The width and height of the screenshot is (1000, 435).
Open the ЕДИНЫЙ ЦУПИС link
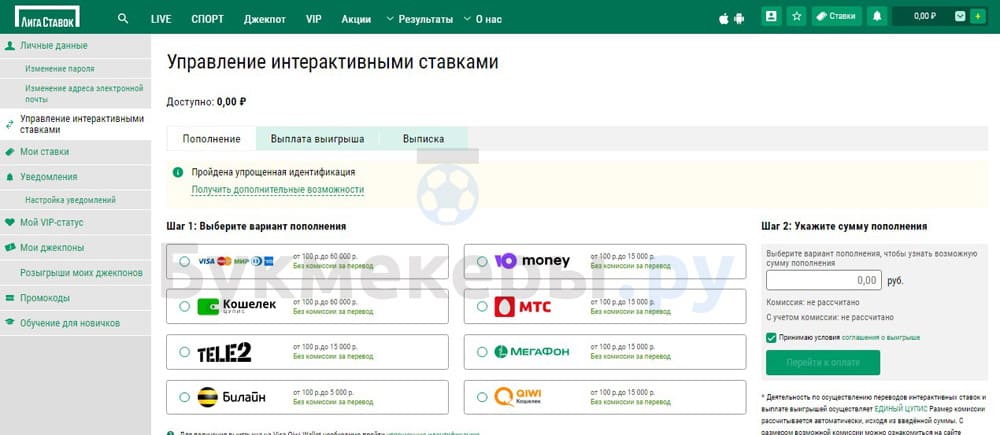click(x=901, y=409)
